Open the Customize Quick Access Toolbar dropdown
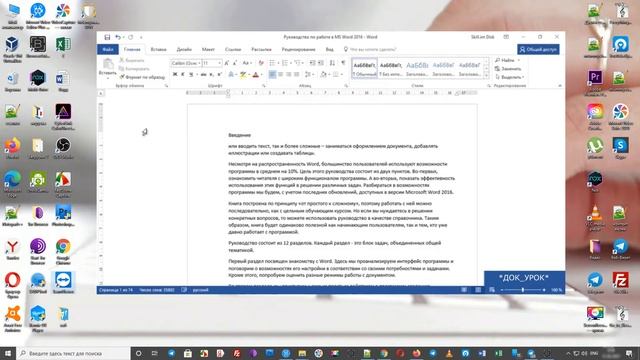 point(141,37)
